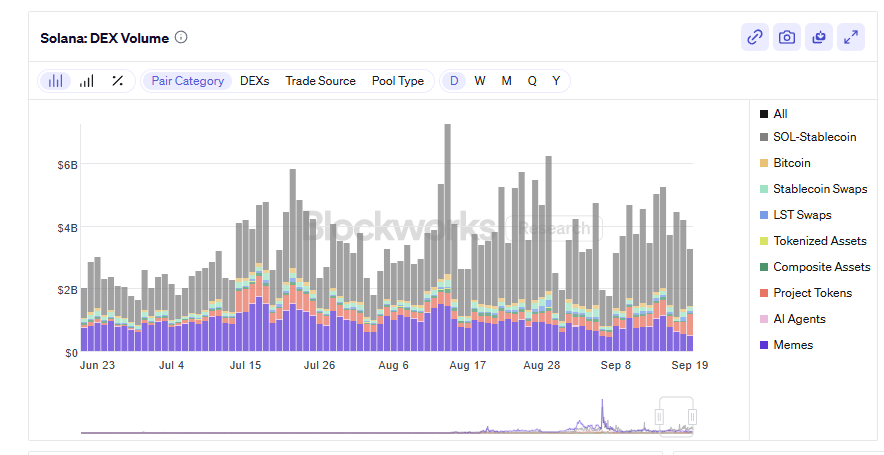This screenshot has width=884, height=455.
Task: Click the Aug 28 date label
Action: pyautogui.click(x=542, y=365)
